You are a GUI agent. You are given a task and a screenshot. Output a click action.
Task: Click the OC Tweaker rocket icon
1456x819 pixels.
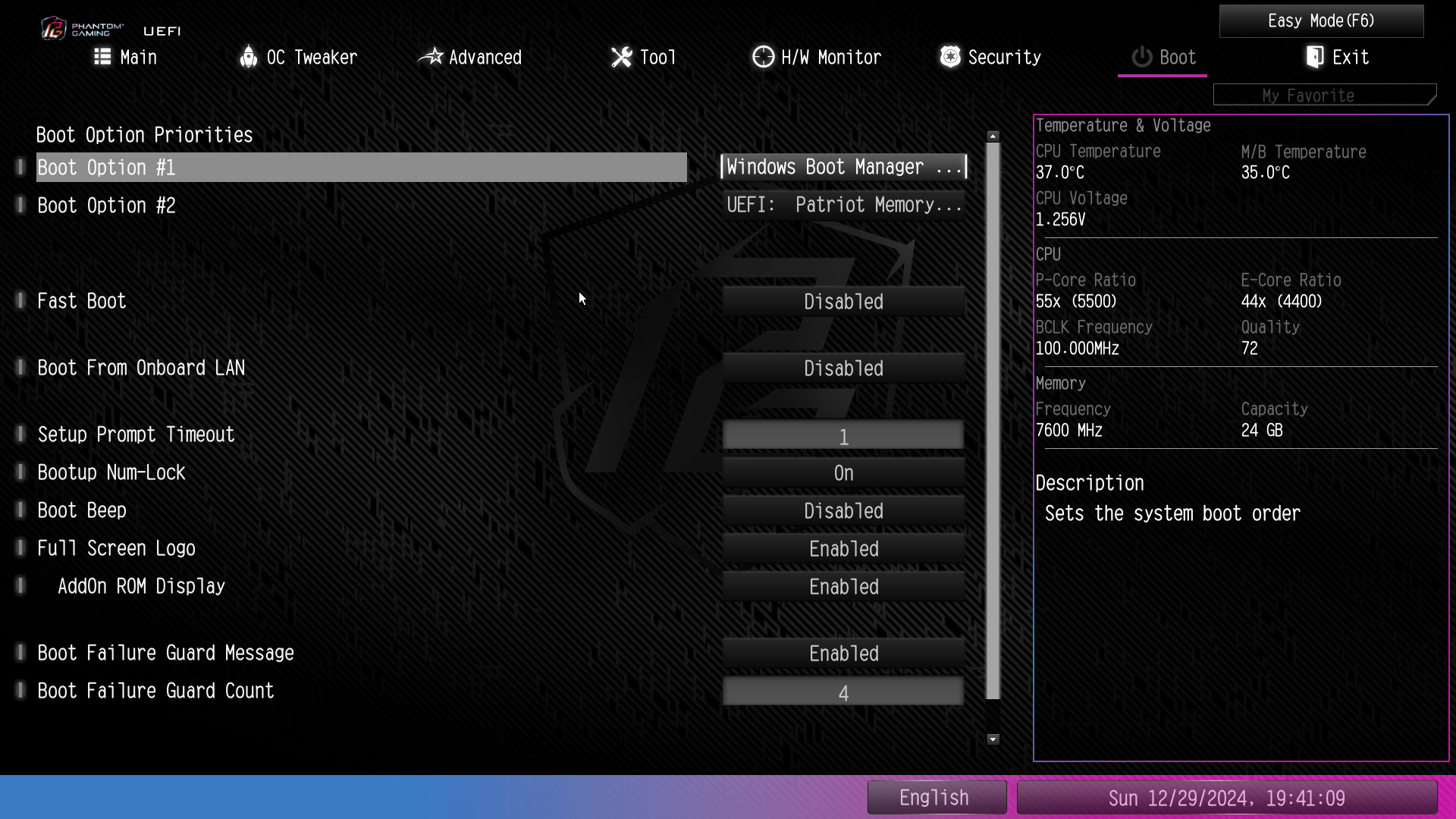[x=248, y=57]
